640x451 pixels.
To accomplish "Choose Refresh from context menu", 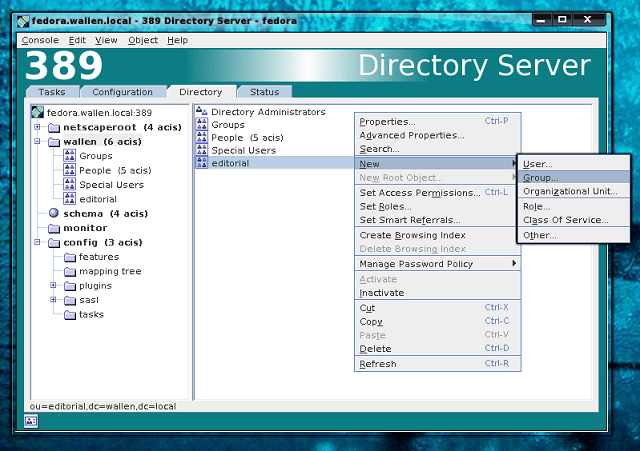I will pyautogui.click(x=438, y=364).
